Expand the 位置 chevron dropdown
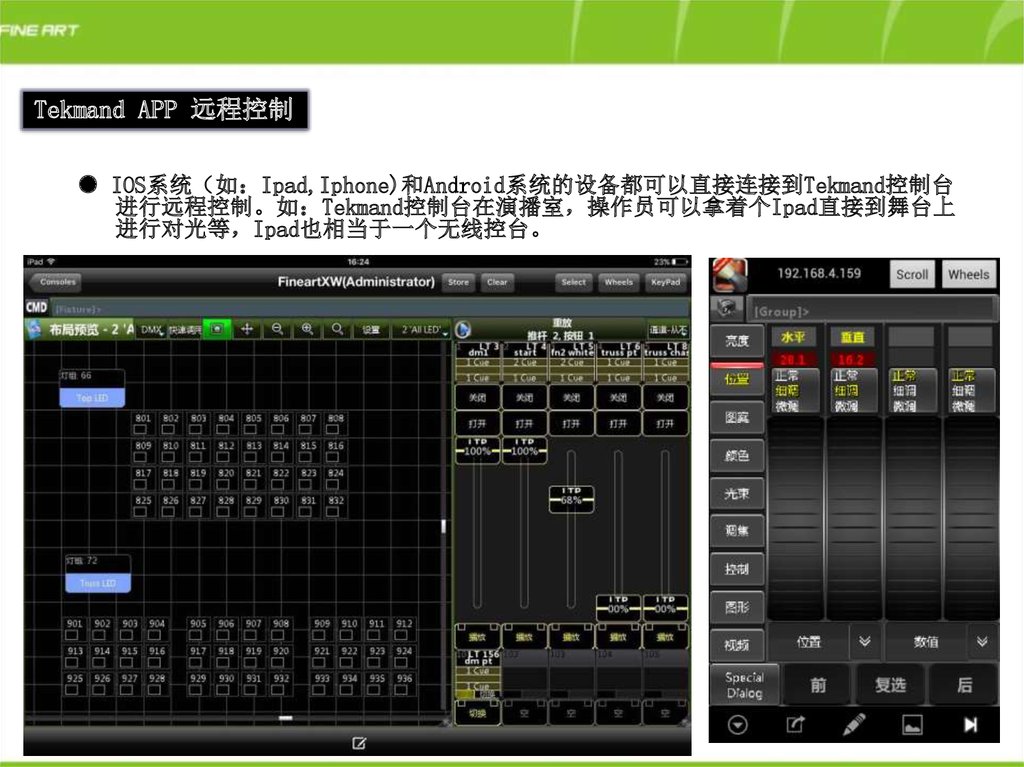Viewport: 1024px width, 767px height. (865, 642)
